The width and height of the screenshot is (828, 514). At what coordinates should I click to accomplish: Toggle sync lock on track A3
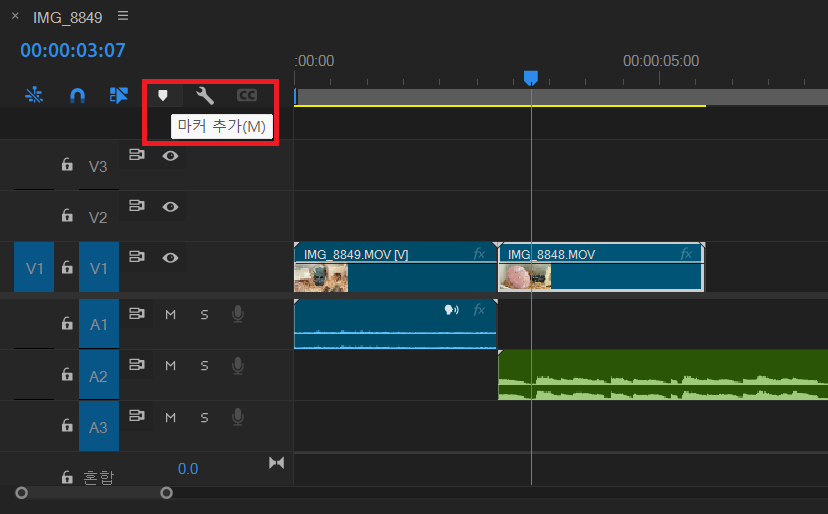point(137,416)
